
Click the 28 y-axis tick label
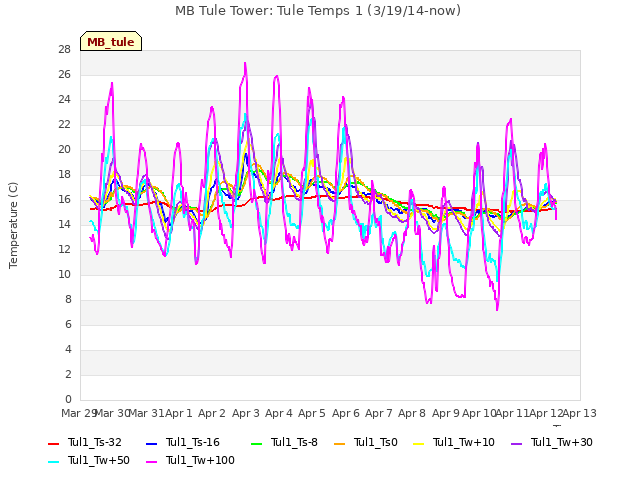pos(64,49)
